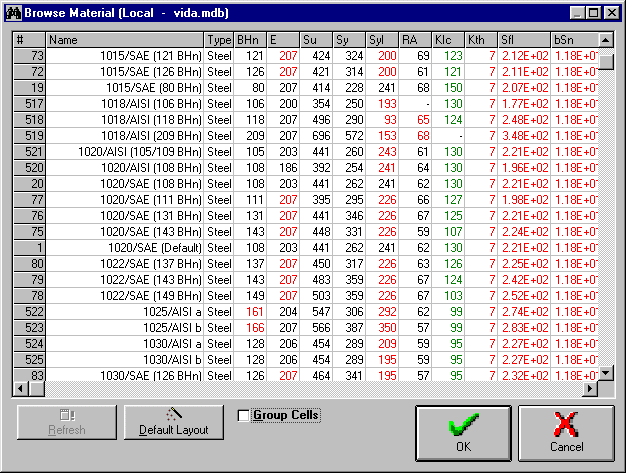Click the Name column header
This screenshot has width=626, height=473.
point(124,40)
